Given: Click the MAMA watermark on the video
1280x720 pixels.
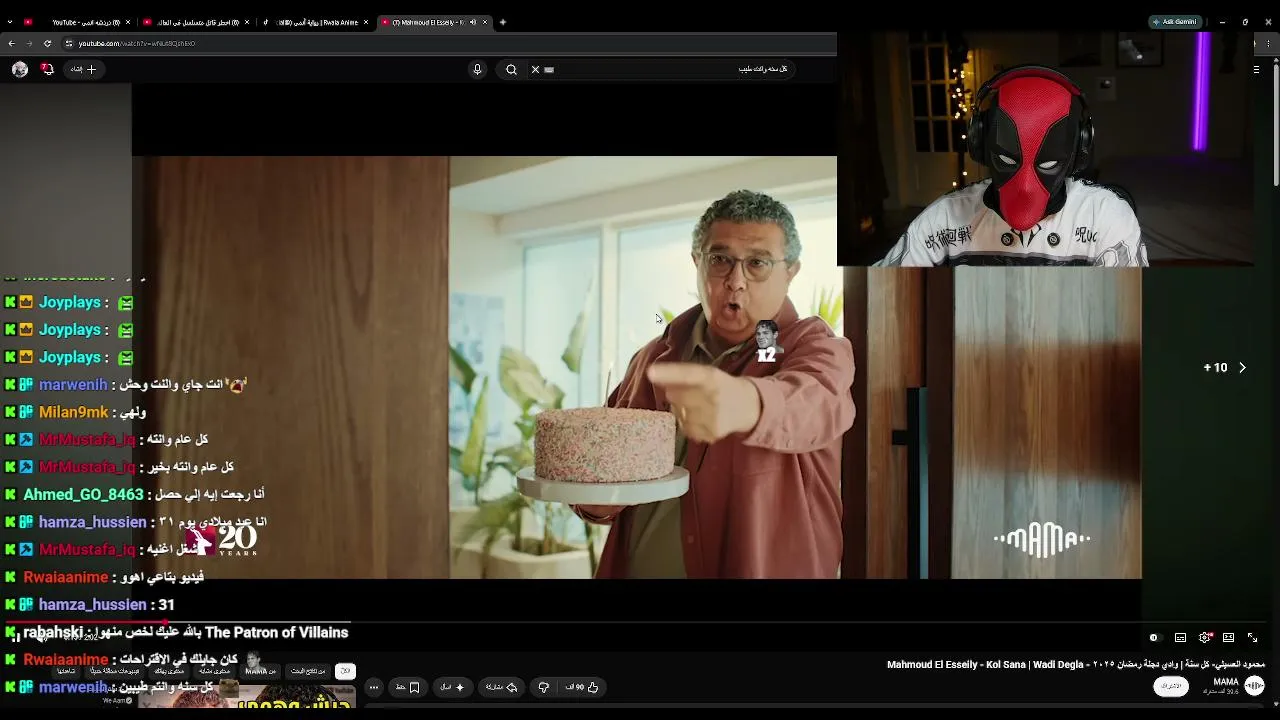Looking at the screenshot, I should pos(1042,539).
